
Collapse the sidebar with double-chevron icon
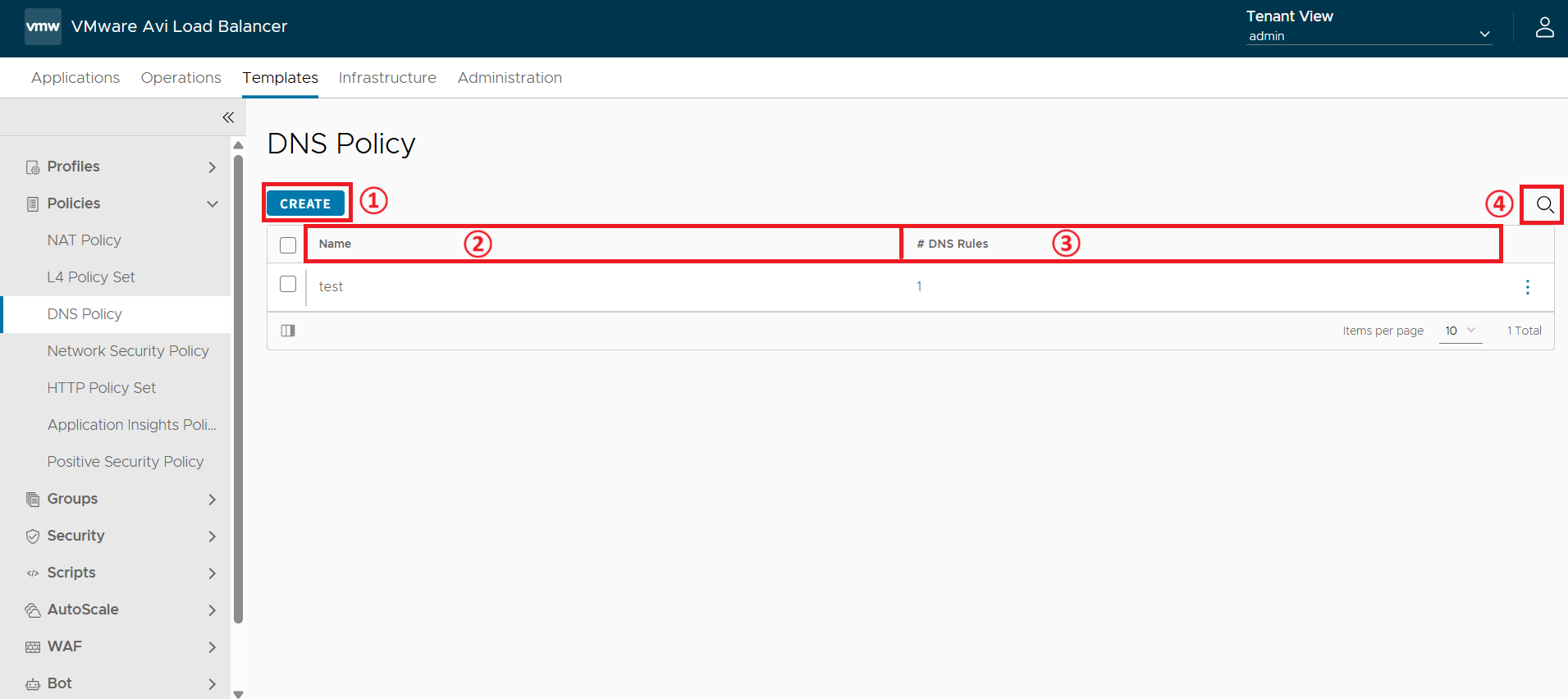[228, 117]
